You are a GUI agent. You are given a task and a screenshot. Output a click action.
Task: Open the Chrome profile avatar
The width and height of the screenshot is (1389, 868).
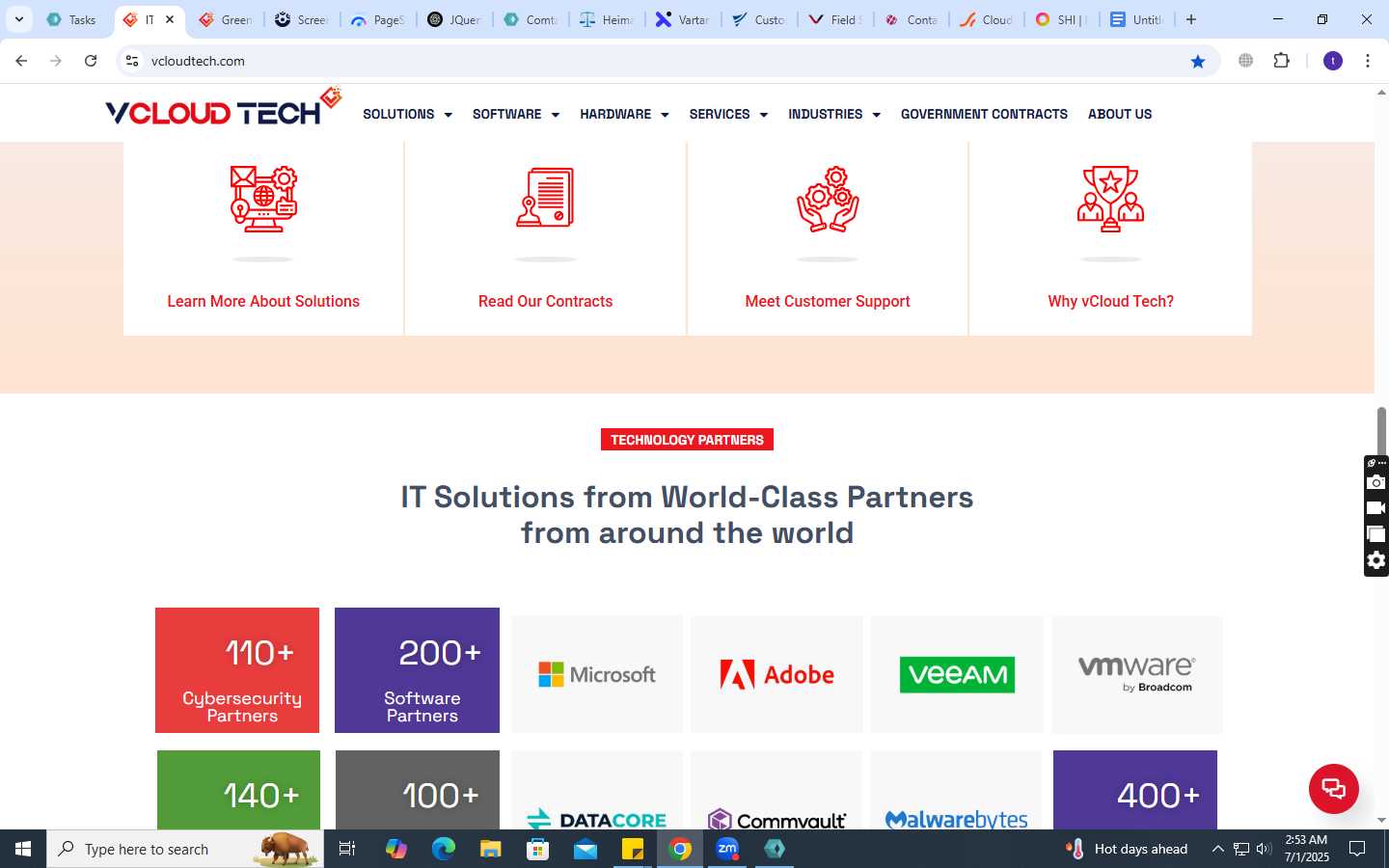(x=1333, y=61)
